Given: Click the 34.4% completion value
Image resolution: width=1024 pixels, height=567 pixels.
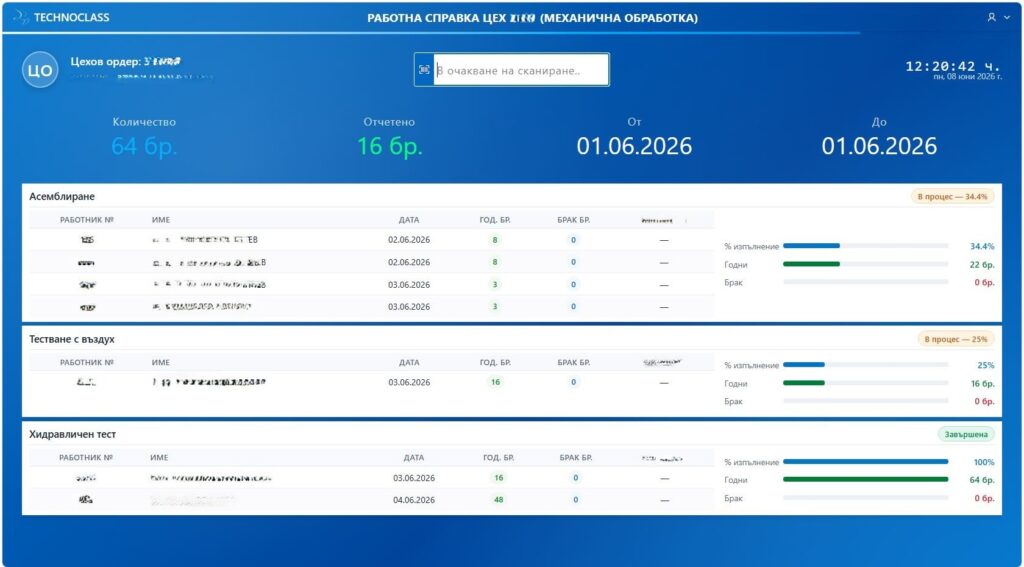Looking at the screenshot, I should (x=982, y=246).
